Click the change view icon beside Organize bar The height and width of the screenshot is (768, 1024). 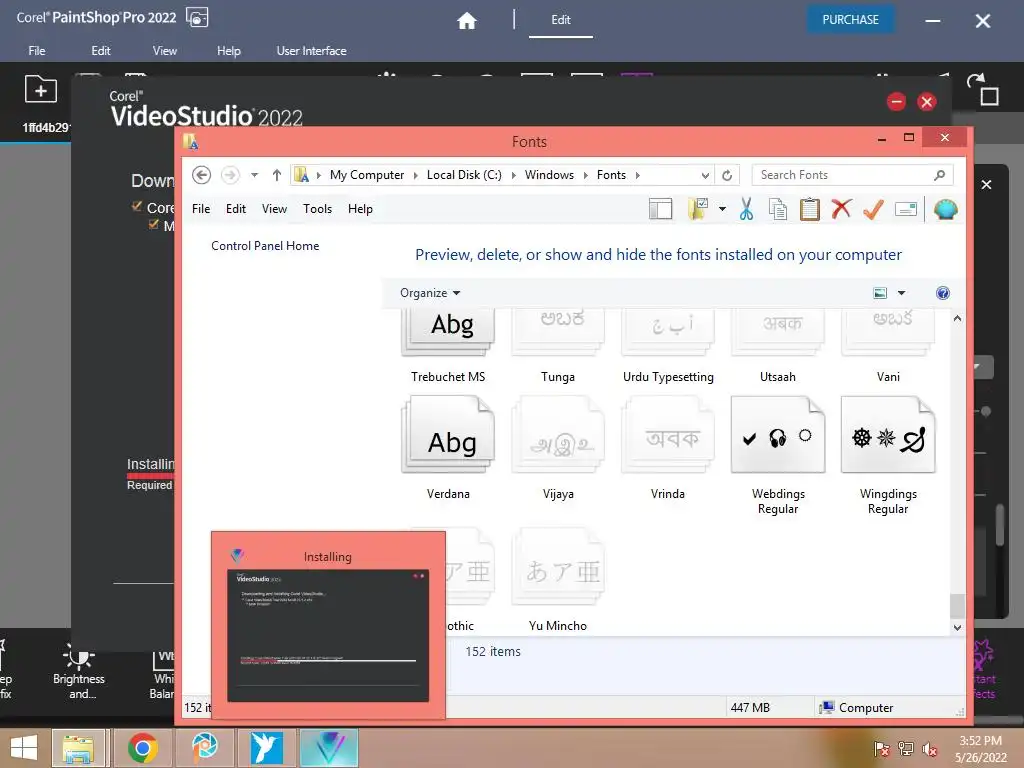pos(880,293)
